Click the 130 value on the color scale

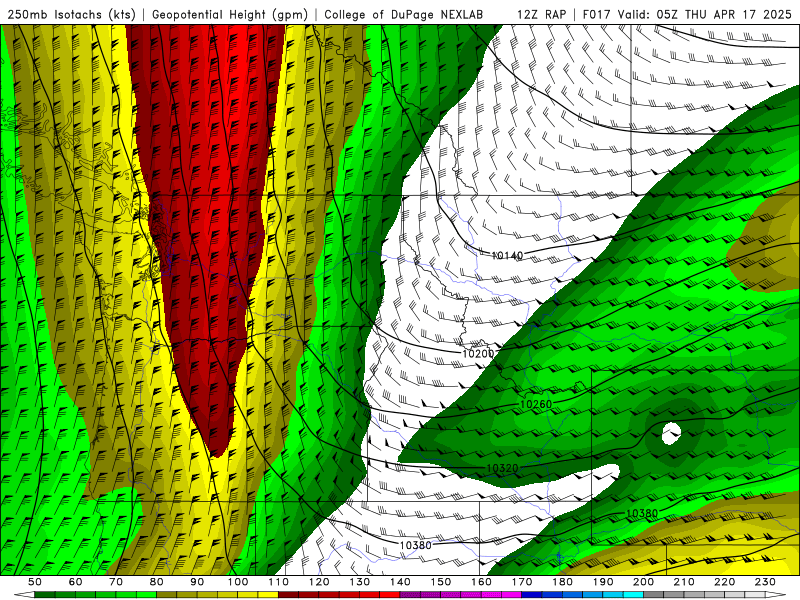(x=360, y=582)
